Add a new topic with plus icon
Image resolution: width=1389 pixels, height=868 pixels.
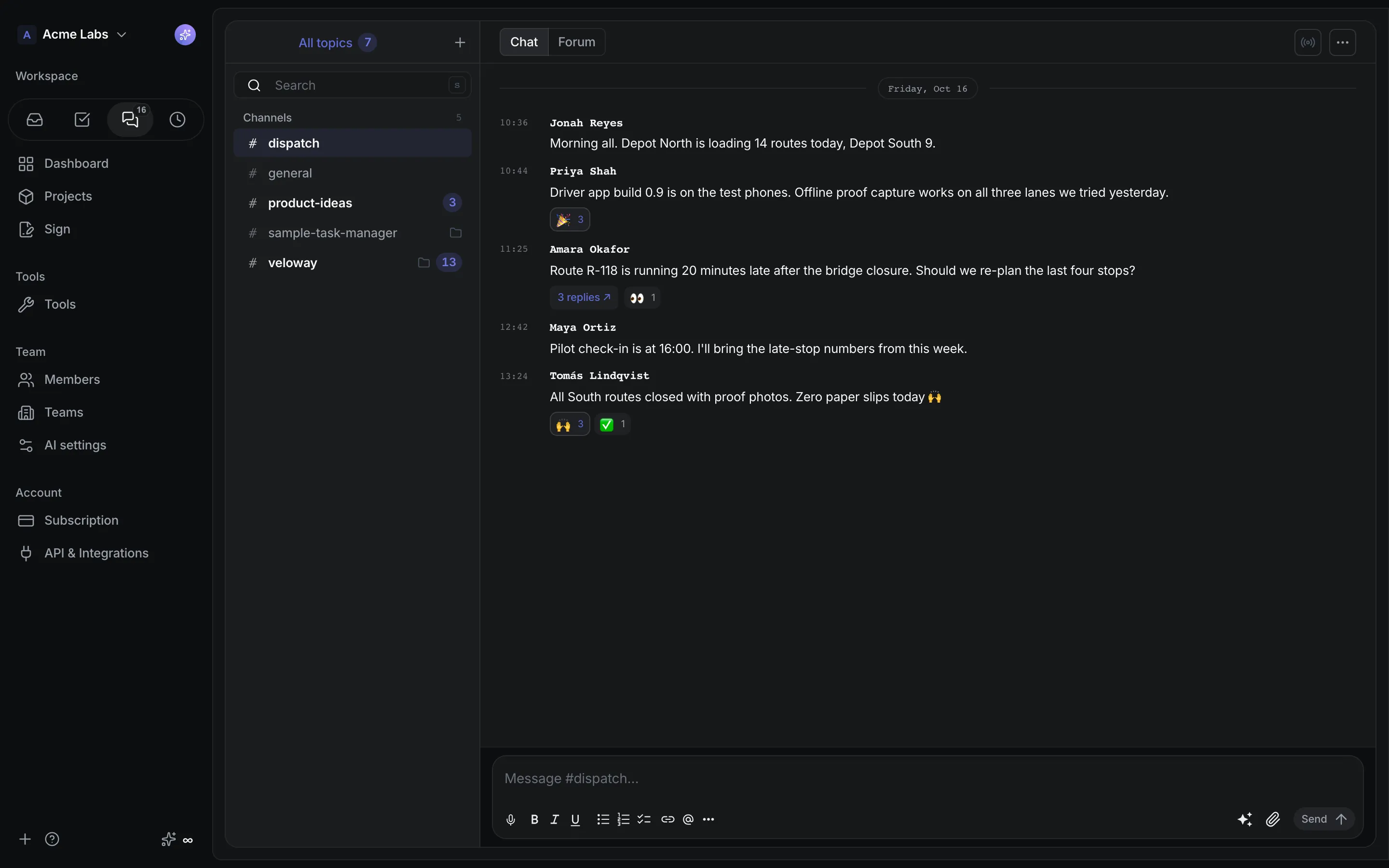click(x=460, y=42)
